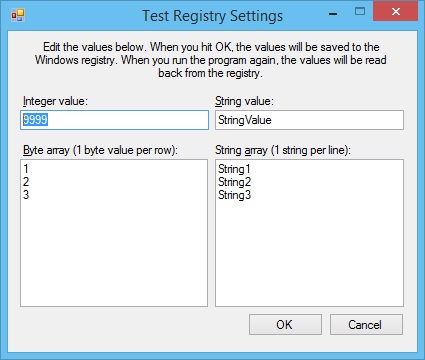Minimize the Test Registry Settings window
Image resolution: width=425 pixels, height=360 pixels.
click(333, 14)
